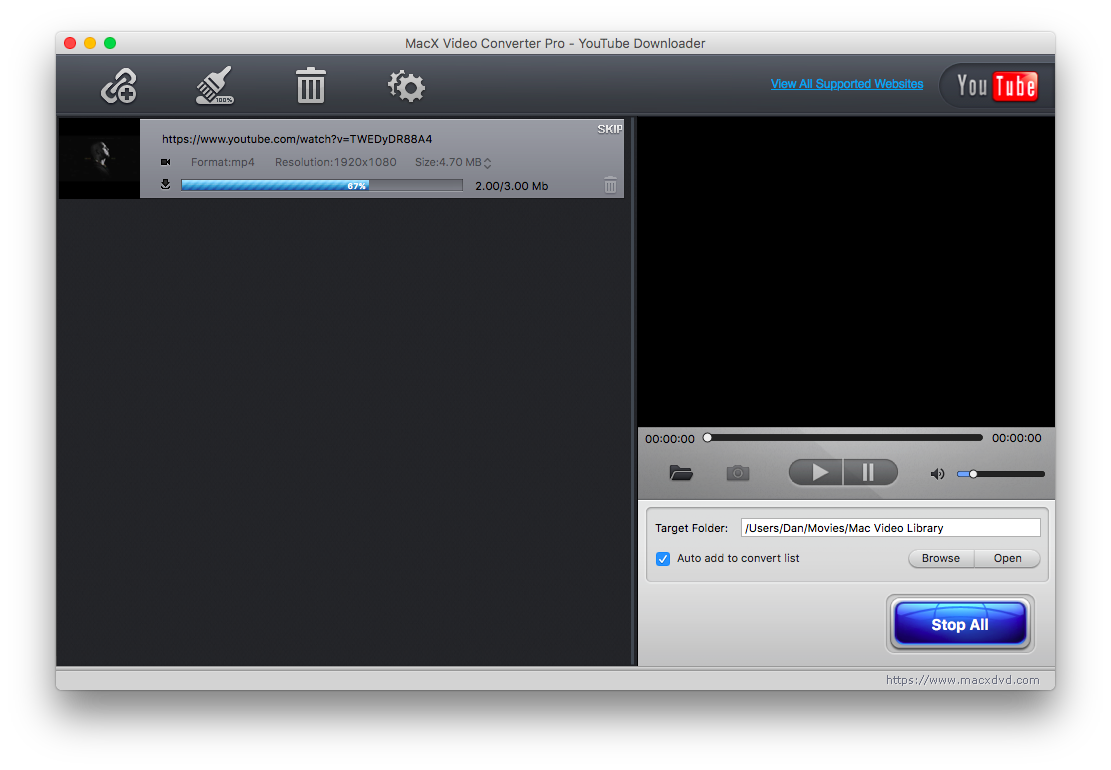Open View All Supported Websites link
Screen dimensions: 1111x770
847,84
